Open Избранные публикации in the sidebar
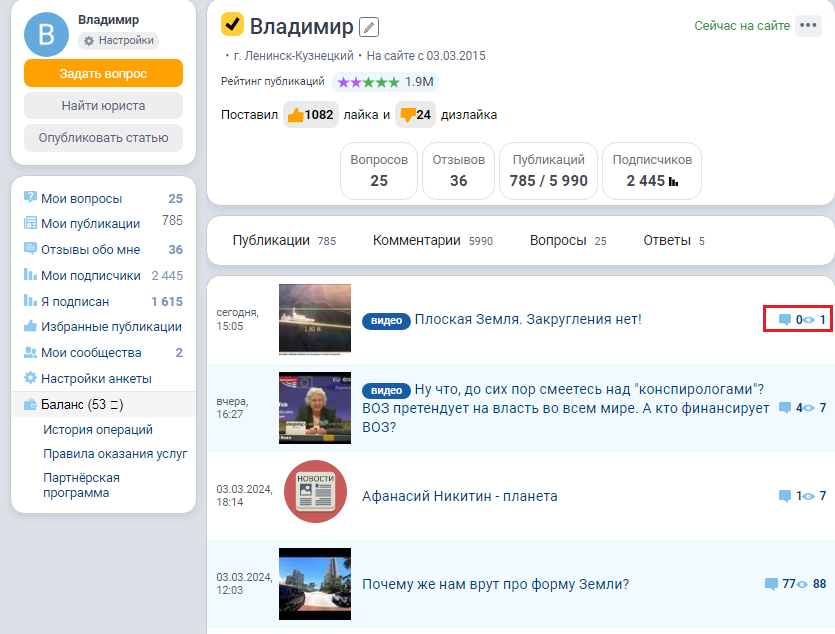 [x=110, y=326]
